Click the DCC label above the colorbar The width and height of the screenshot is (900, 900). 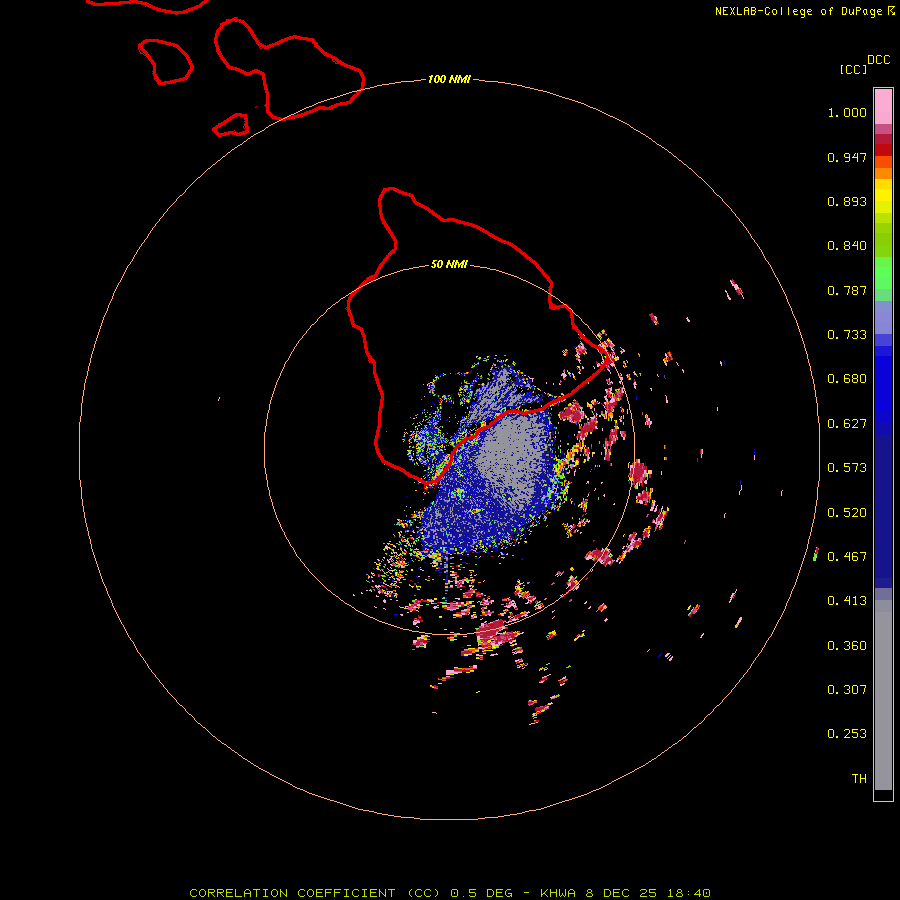click(878, 60)
